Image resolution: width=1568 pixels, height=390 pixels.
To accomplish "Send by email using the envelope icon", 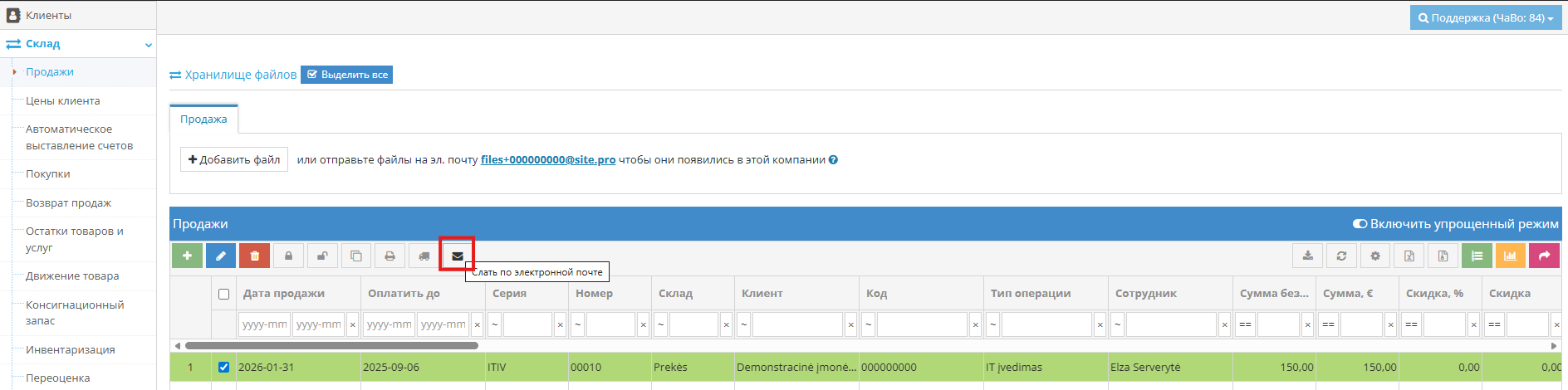I will pyautogui.click(x=457, y=256).
